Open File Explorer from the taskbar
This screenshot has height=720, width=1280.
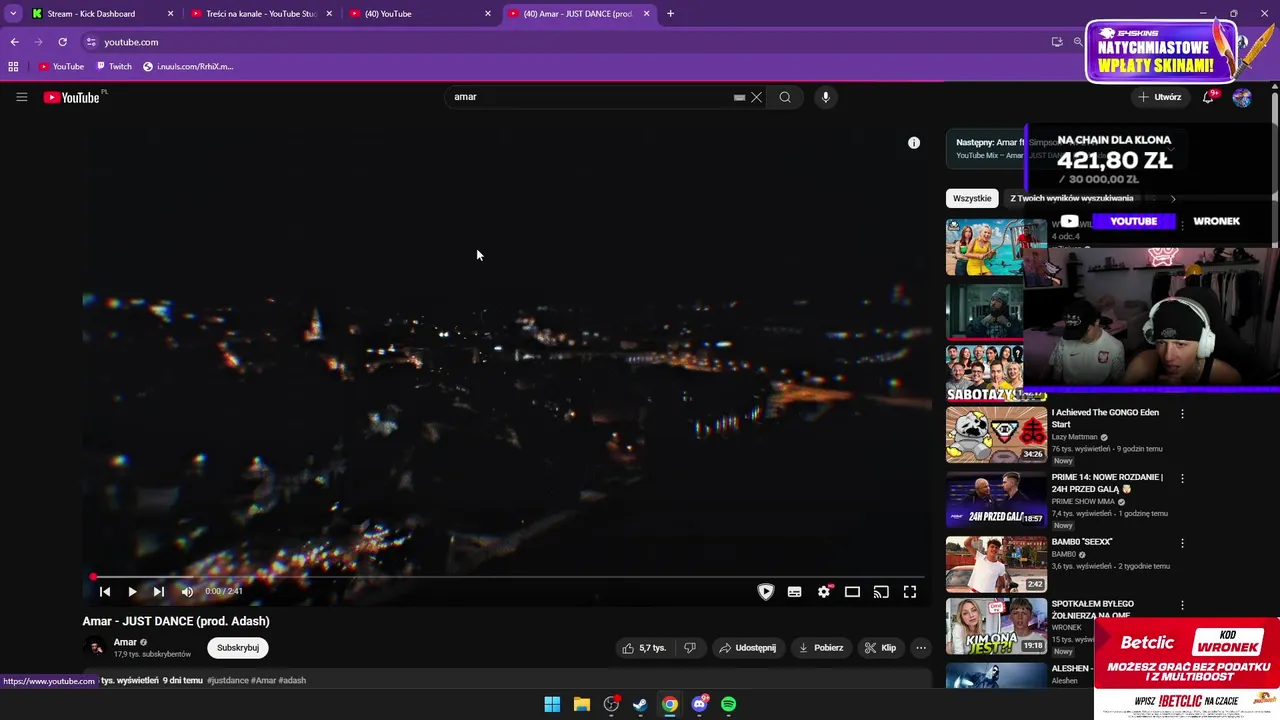click(581, 704)
